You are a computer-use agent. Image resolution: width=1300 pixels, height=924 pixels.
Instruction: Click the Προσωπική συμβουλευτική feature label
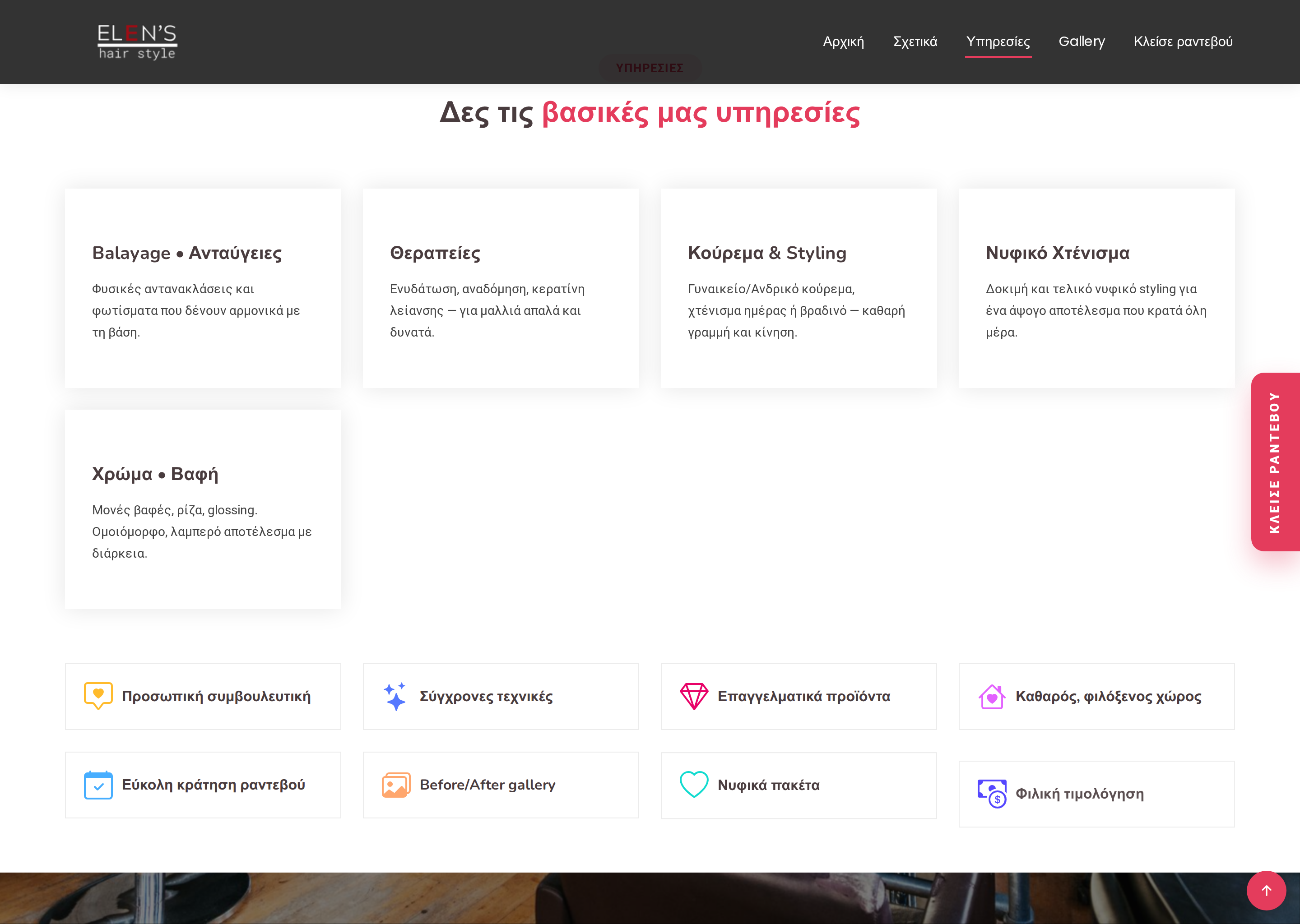(x=216, y=697)
